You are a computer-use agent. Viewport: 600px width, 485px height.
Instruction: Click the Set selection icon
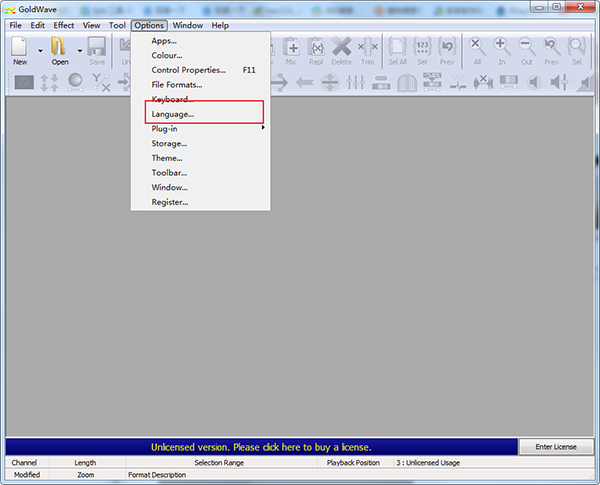pyautogui.click(x=422, y=47)
